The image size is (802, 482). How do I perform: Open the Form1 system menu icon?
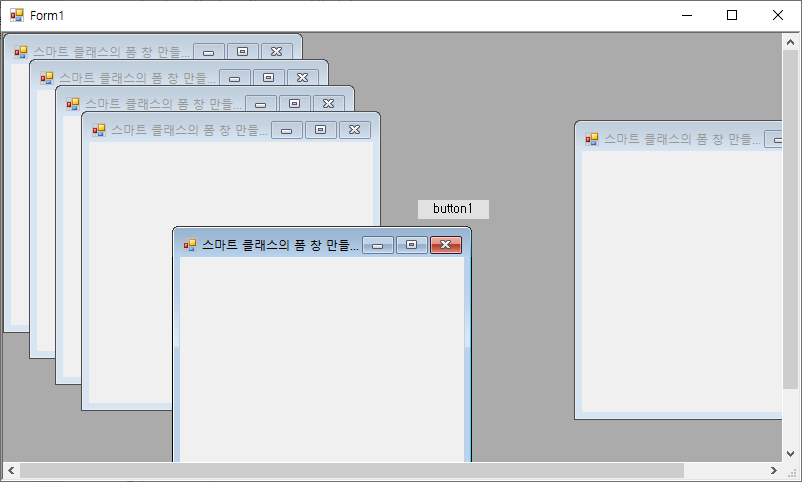pos(17,15)
